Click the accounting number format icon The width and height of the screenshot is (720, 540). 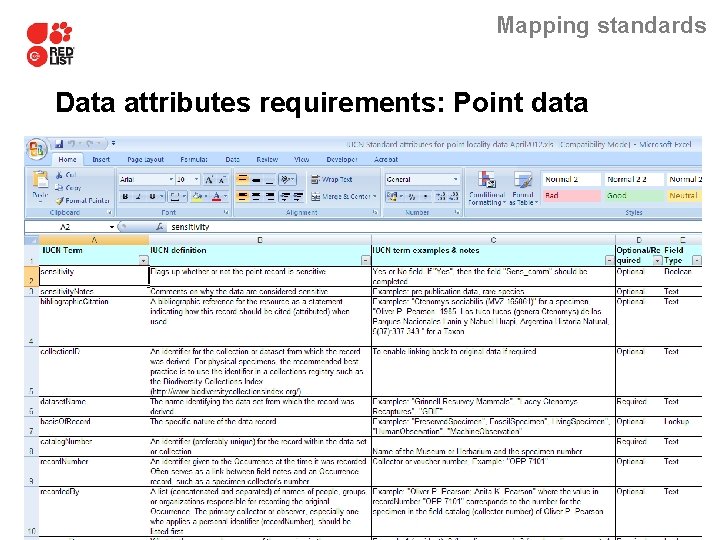(391, 197)
